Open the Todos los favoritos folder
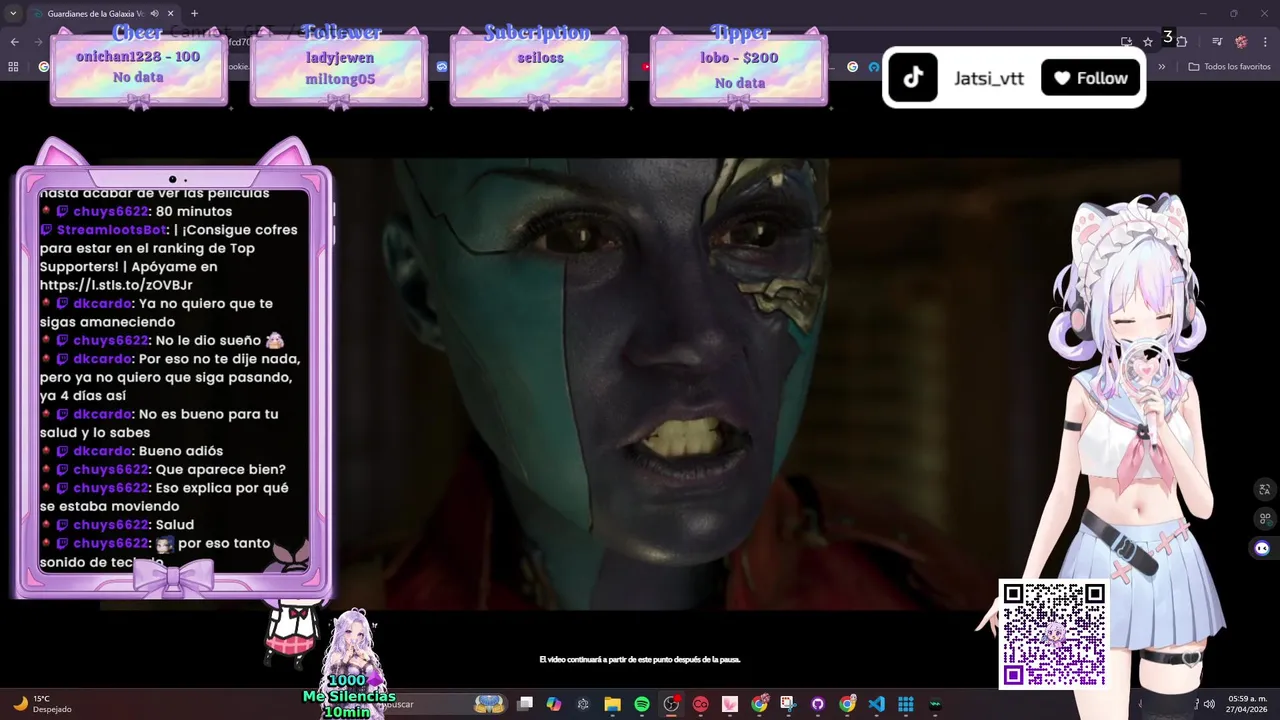1280x720 pixels. 1229,67
